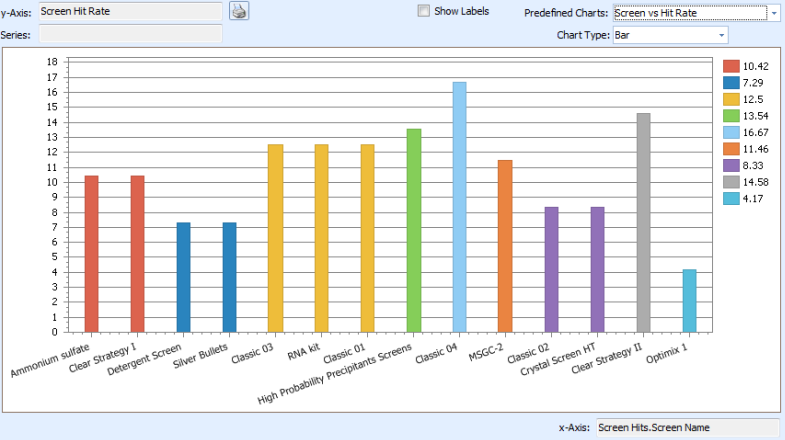Click the RNA kit axis label

pyautogui.click(x=304, y=351)
